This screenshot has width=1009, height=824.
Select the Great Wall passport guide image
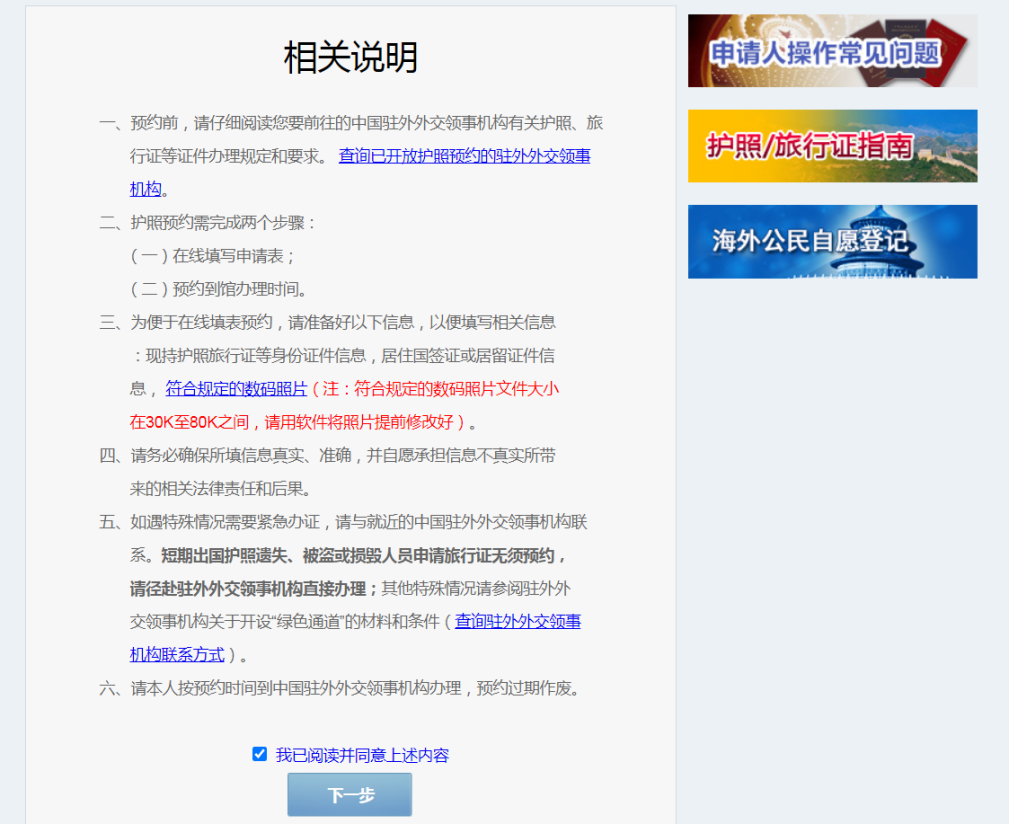(832, 145)
